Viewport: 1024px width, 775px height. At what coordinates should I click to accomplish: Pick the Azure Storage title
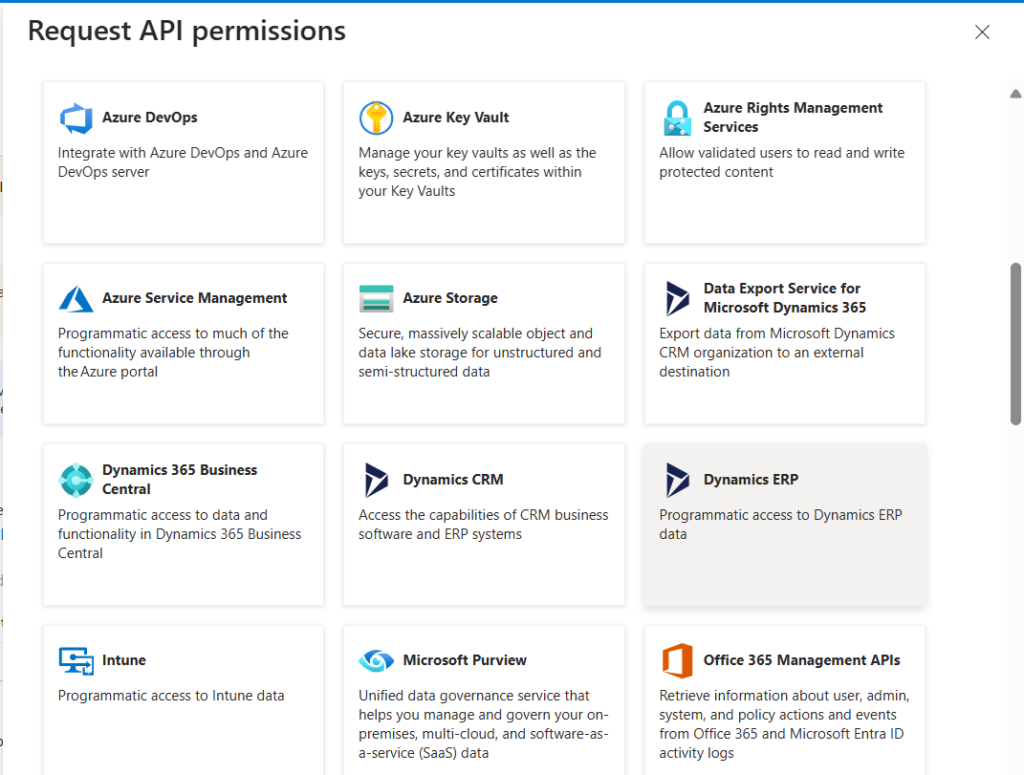click(x=450, y=298)
